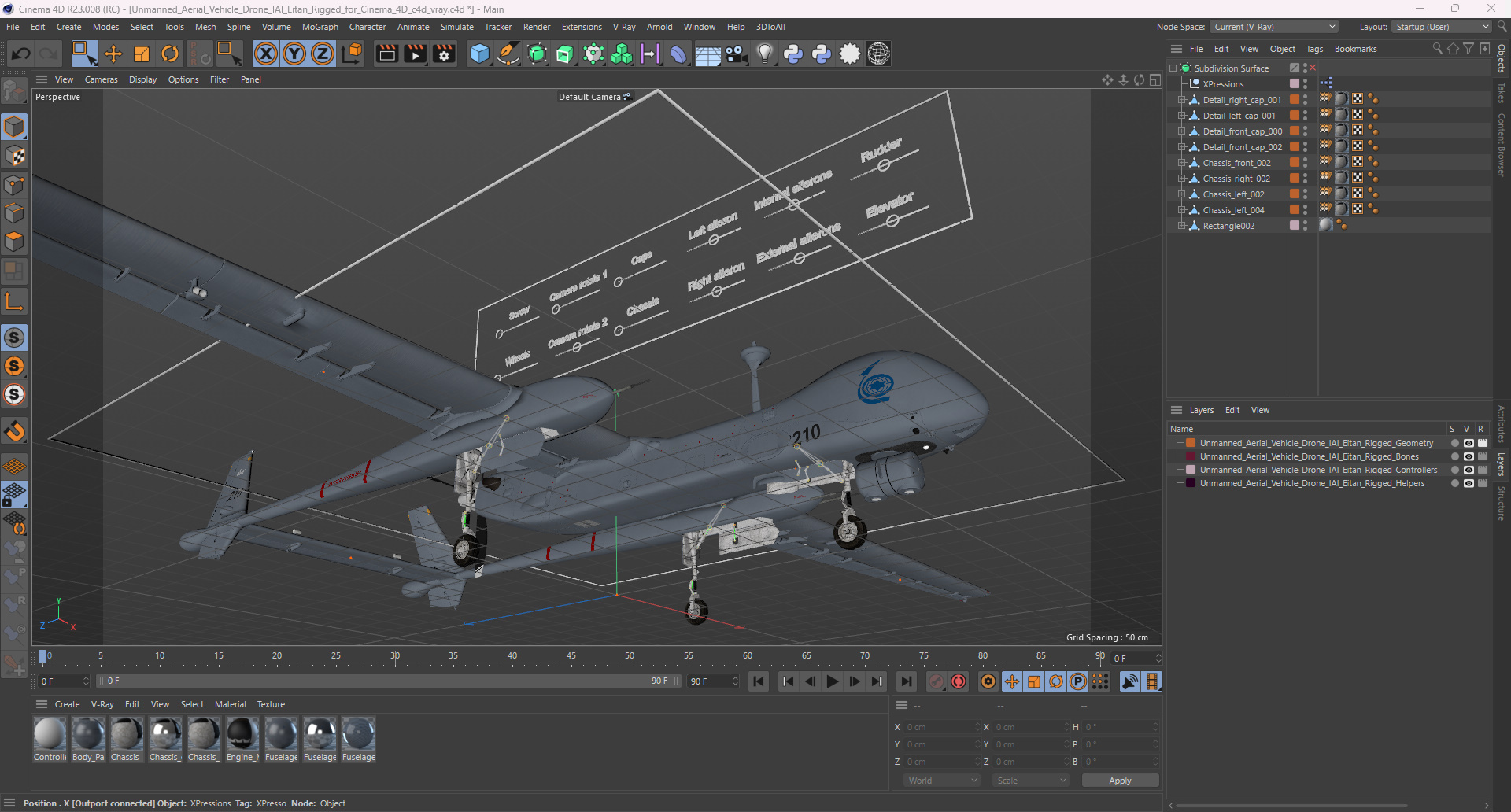Screen dimensions: 1511x812
Task: Switch to Texture mode in left sidebar
Action: pos(14,156)
